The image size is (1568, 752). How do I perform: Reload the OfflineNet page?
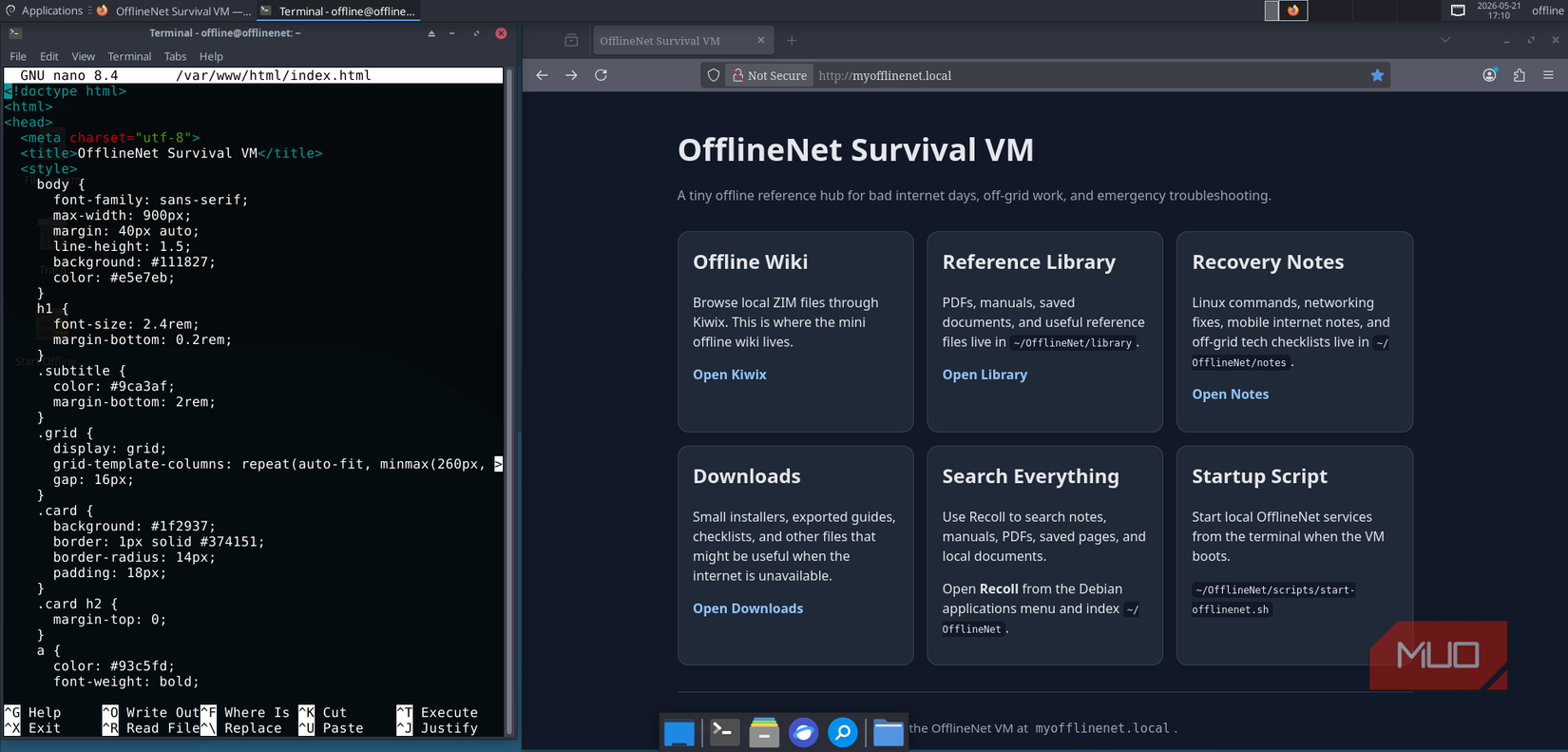(x=601, y=75)
